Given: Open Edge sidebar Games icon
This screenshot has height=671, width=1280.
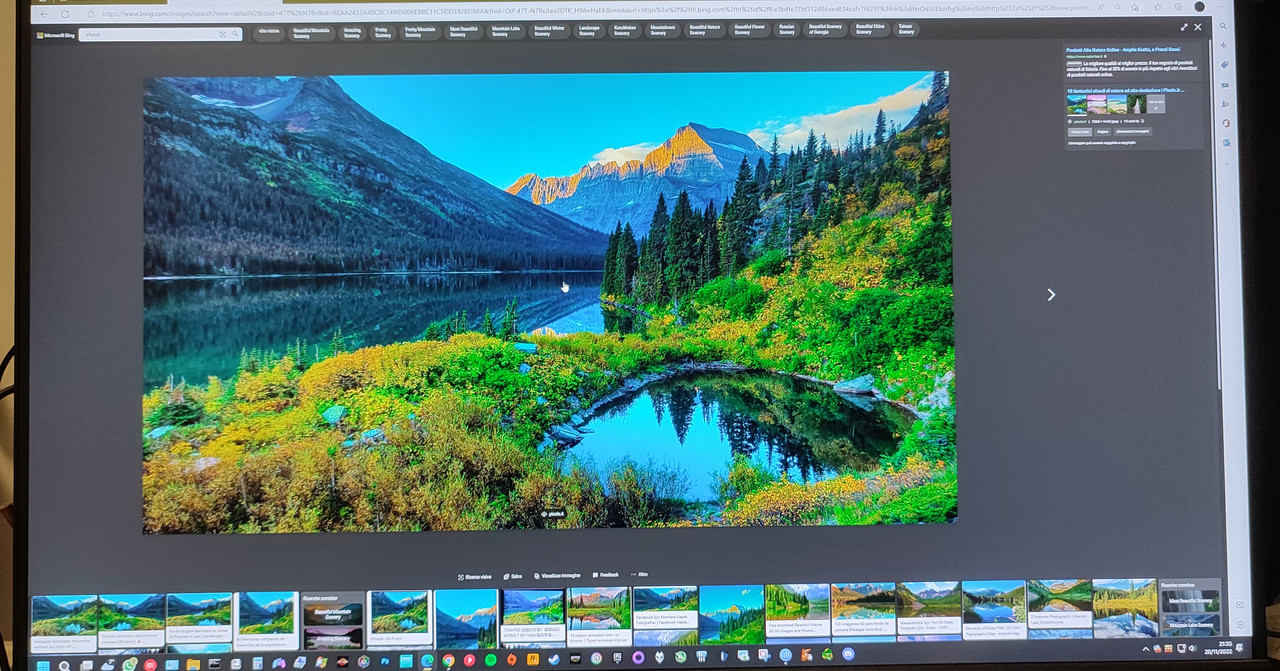Looking at the screenshot, I should coord(1225,103).
